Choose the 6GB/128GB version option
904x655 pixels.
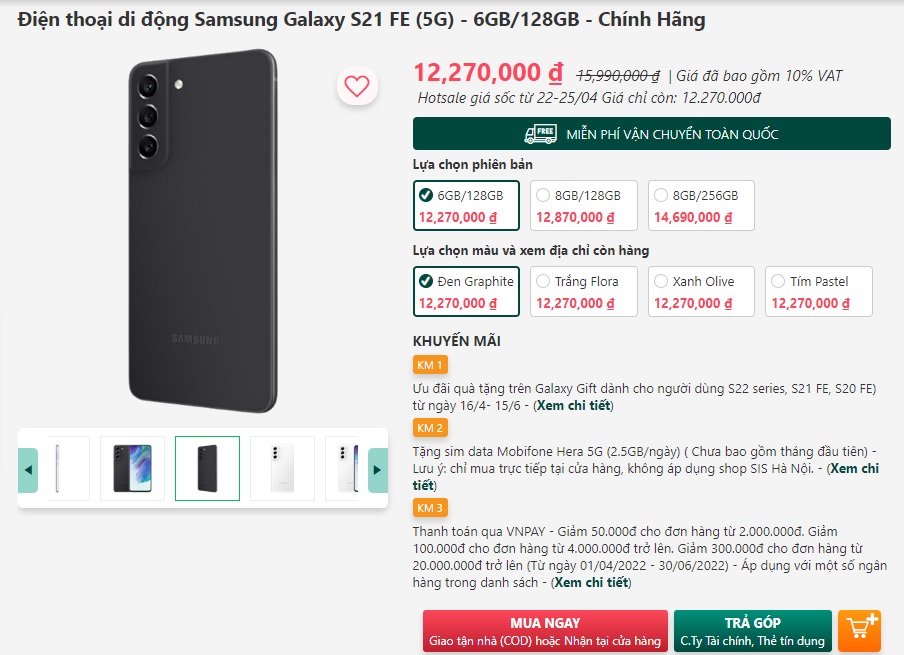point(466,205)
